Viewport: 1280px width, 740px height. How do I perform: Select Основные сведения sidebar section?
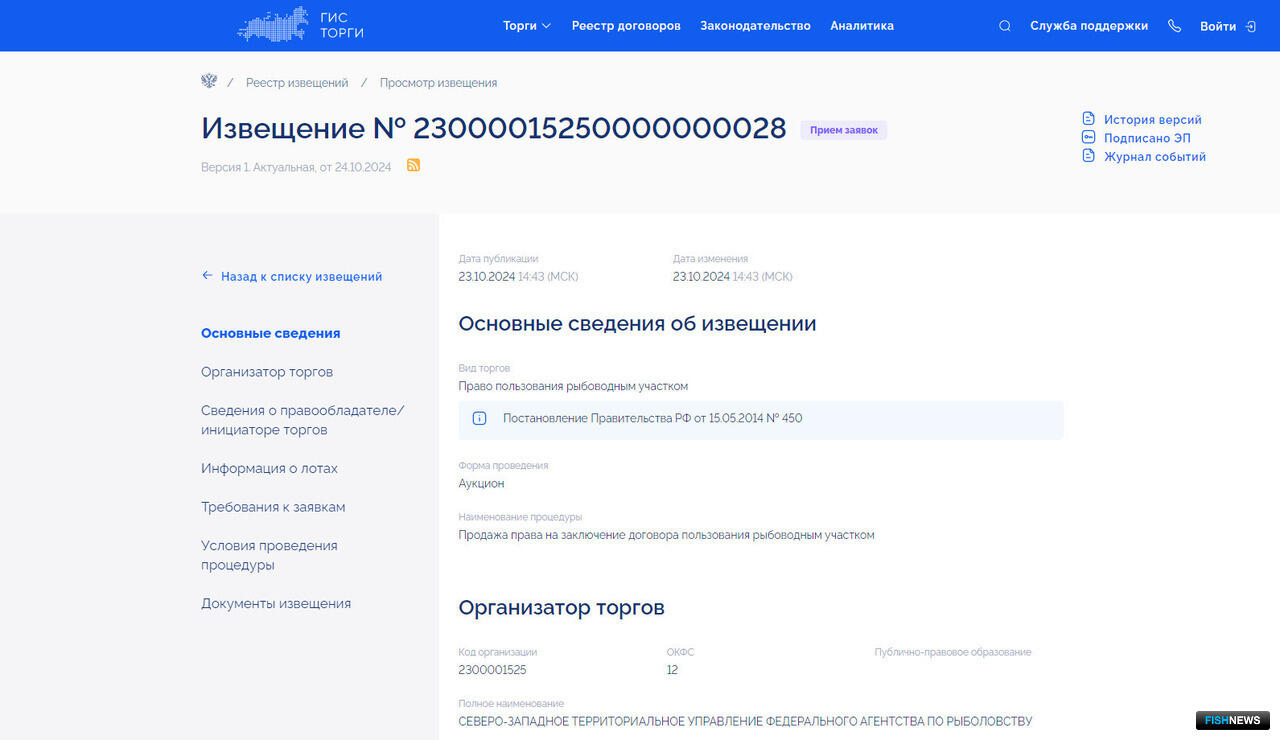tap(271, 333)
